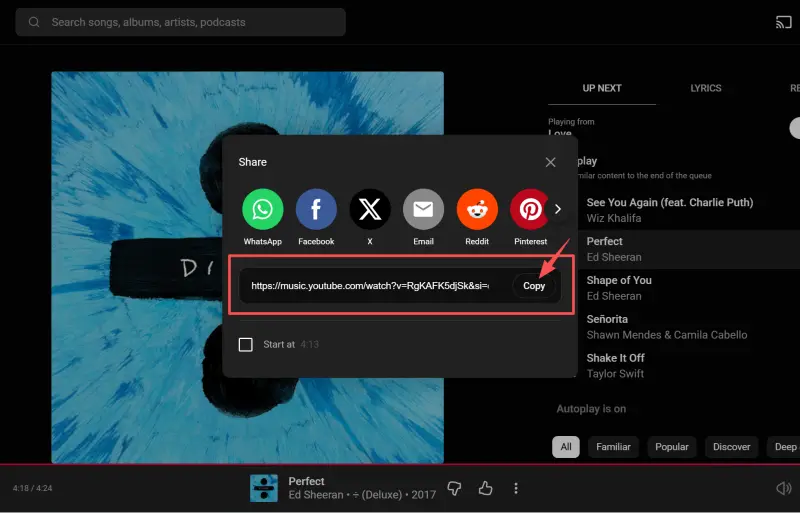
Task: Open the three-dot player menu
Action: (516, 488)
